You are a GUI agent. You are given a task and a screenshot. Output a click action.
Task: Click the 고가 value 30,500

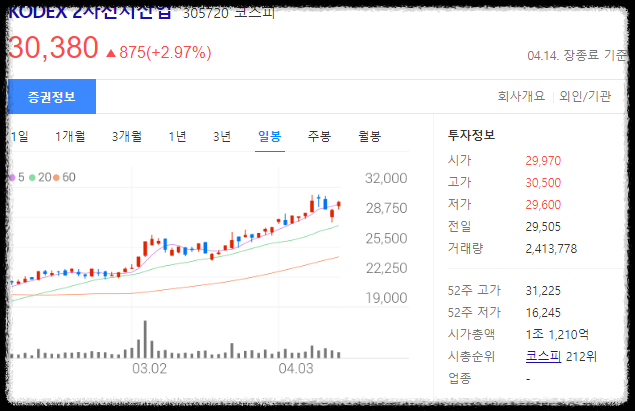pos(543,183)
